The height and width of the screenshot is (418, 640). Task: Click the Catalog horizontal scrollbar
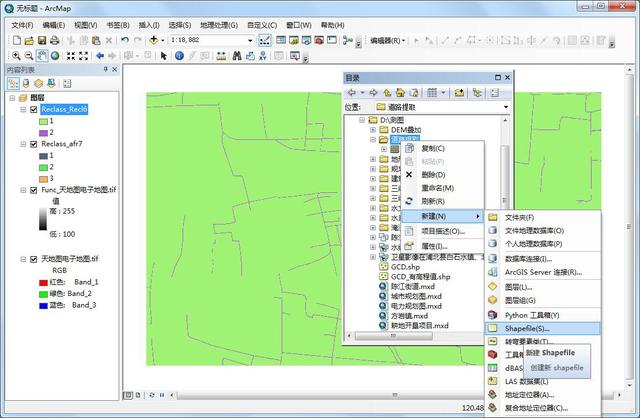pyautogui.click(x=393, y=336)
